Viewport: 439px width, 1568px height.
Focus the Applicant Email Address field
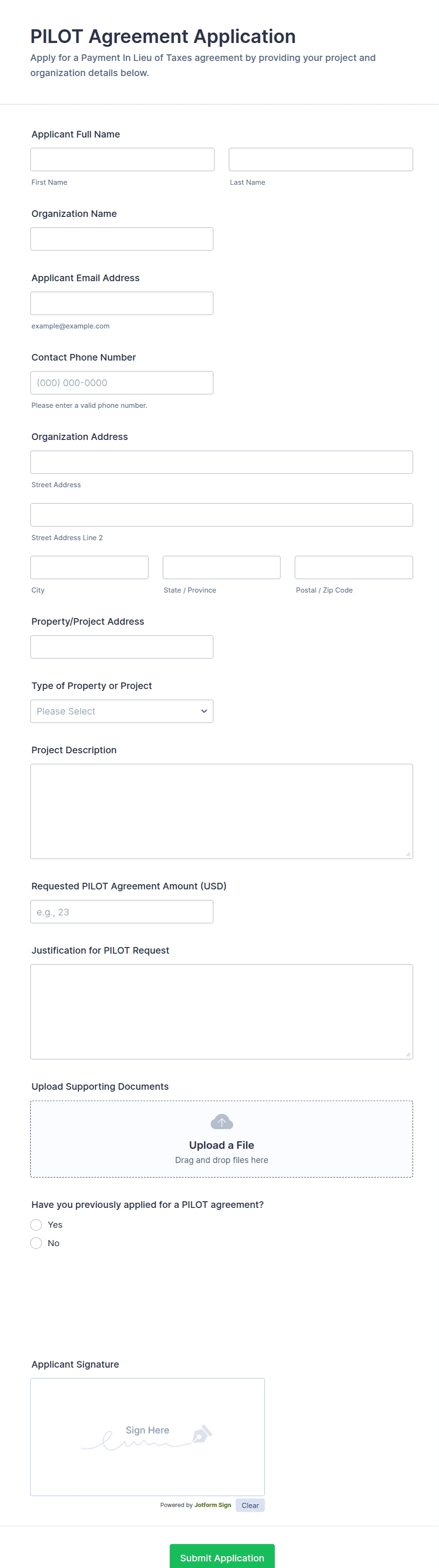pos(122,303)
